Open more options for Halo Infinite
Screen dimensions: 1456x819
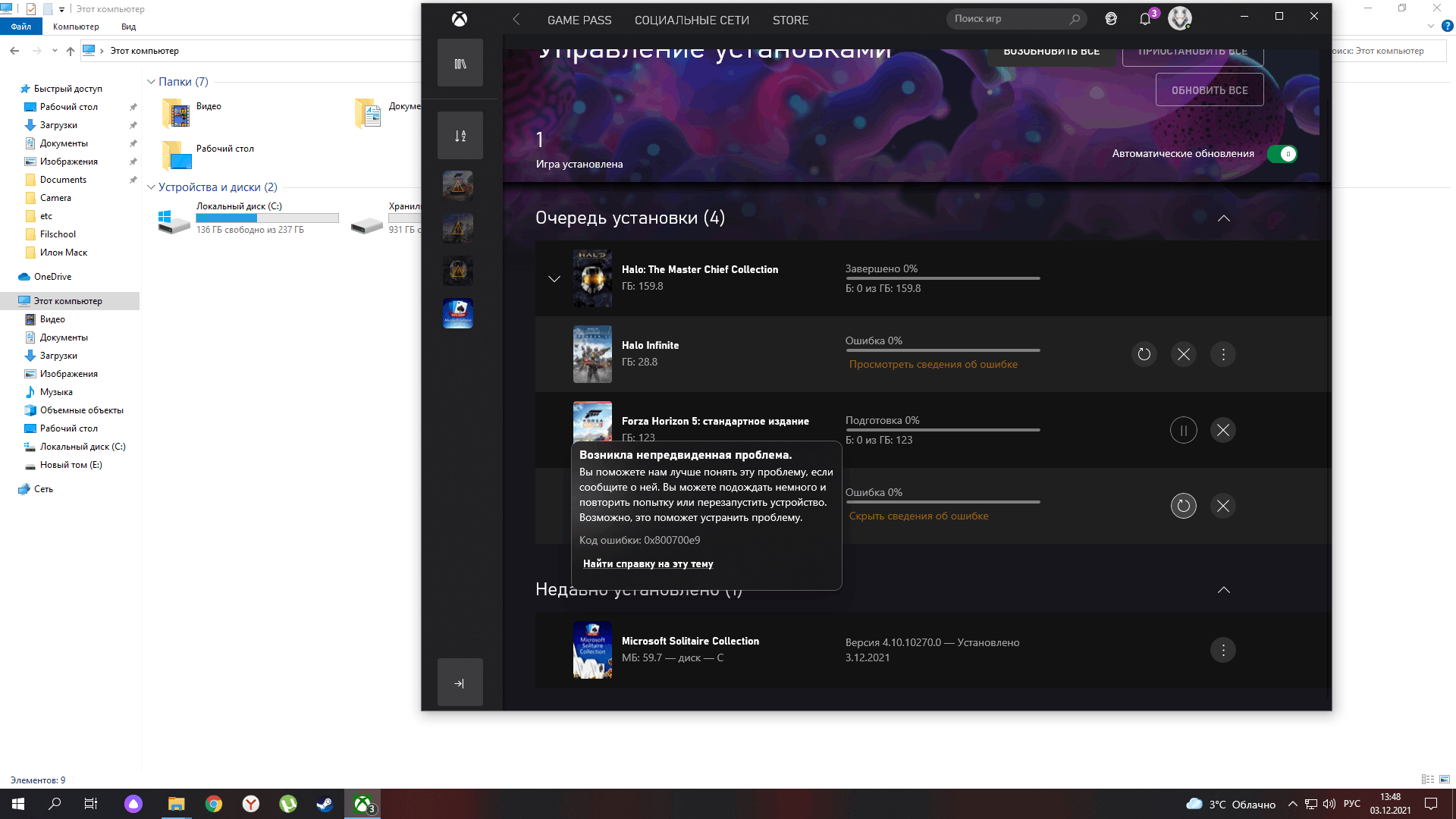(1223, 354)
